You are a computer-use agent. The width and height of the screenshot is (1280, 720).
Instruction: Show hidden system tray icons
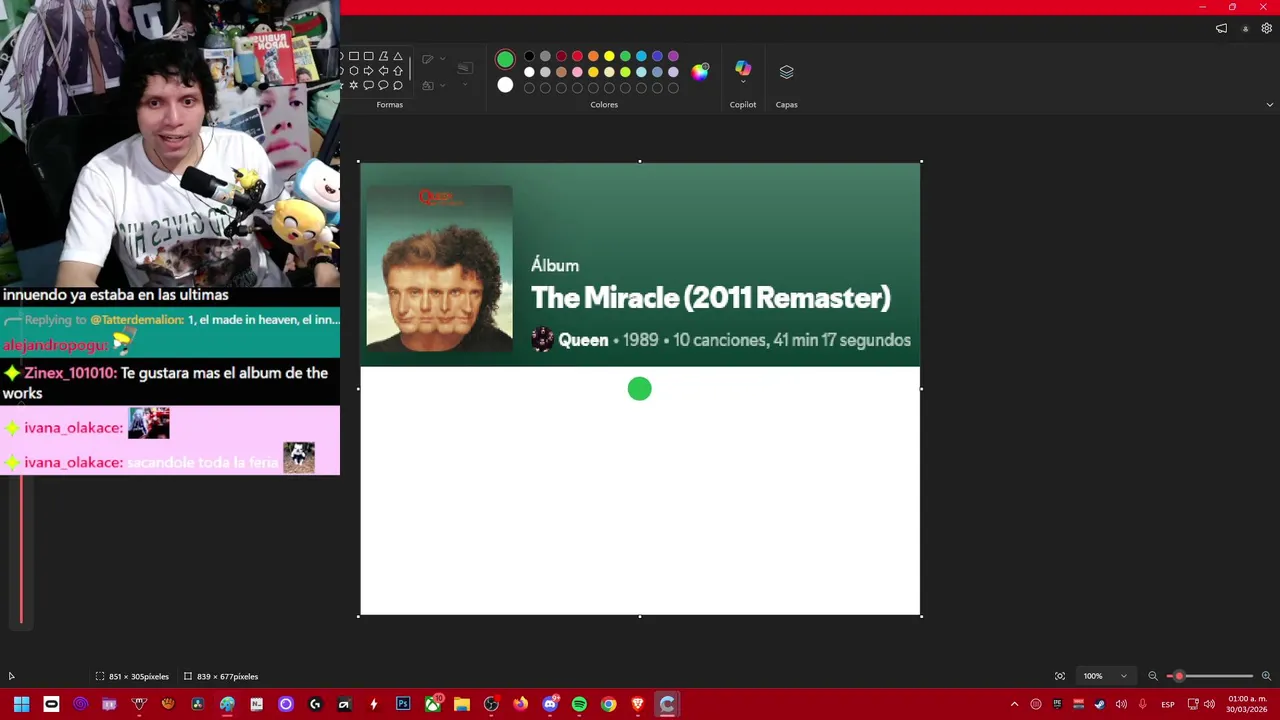click(x=1014, y=704)
